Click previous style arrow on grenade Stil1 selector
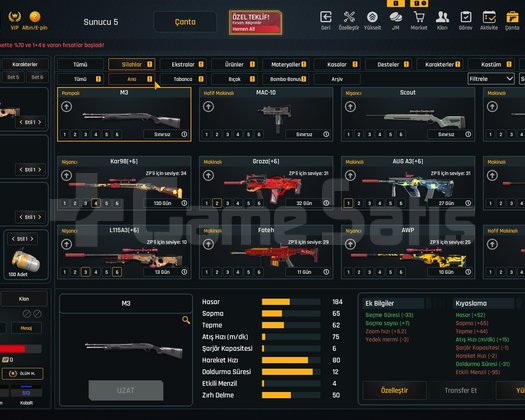Image resolution: width=525 pixels, height=420 pixels. point(13,239)
